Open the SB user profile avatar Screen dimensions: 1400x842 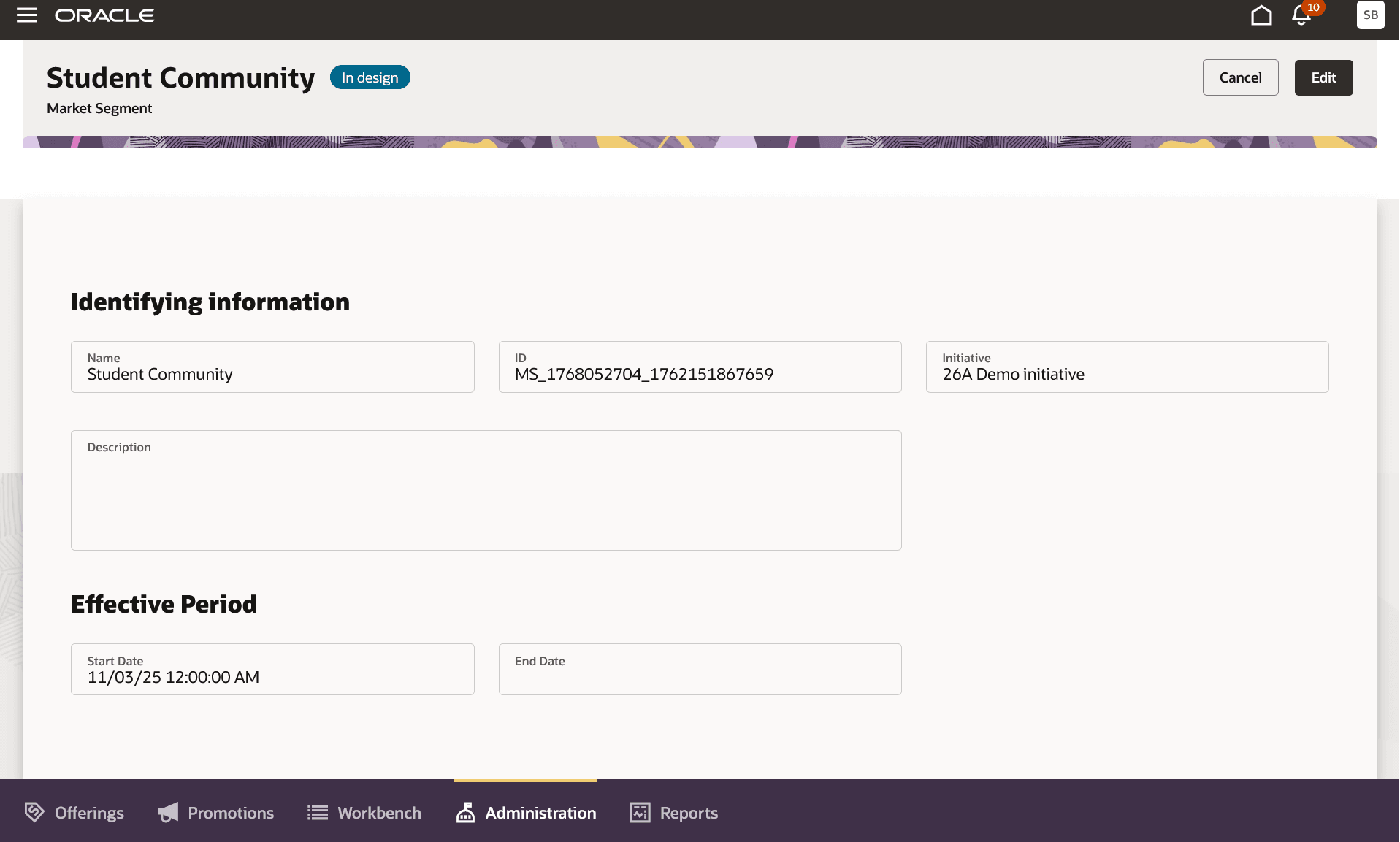[1371, 15]
